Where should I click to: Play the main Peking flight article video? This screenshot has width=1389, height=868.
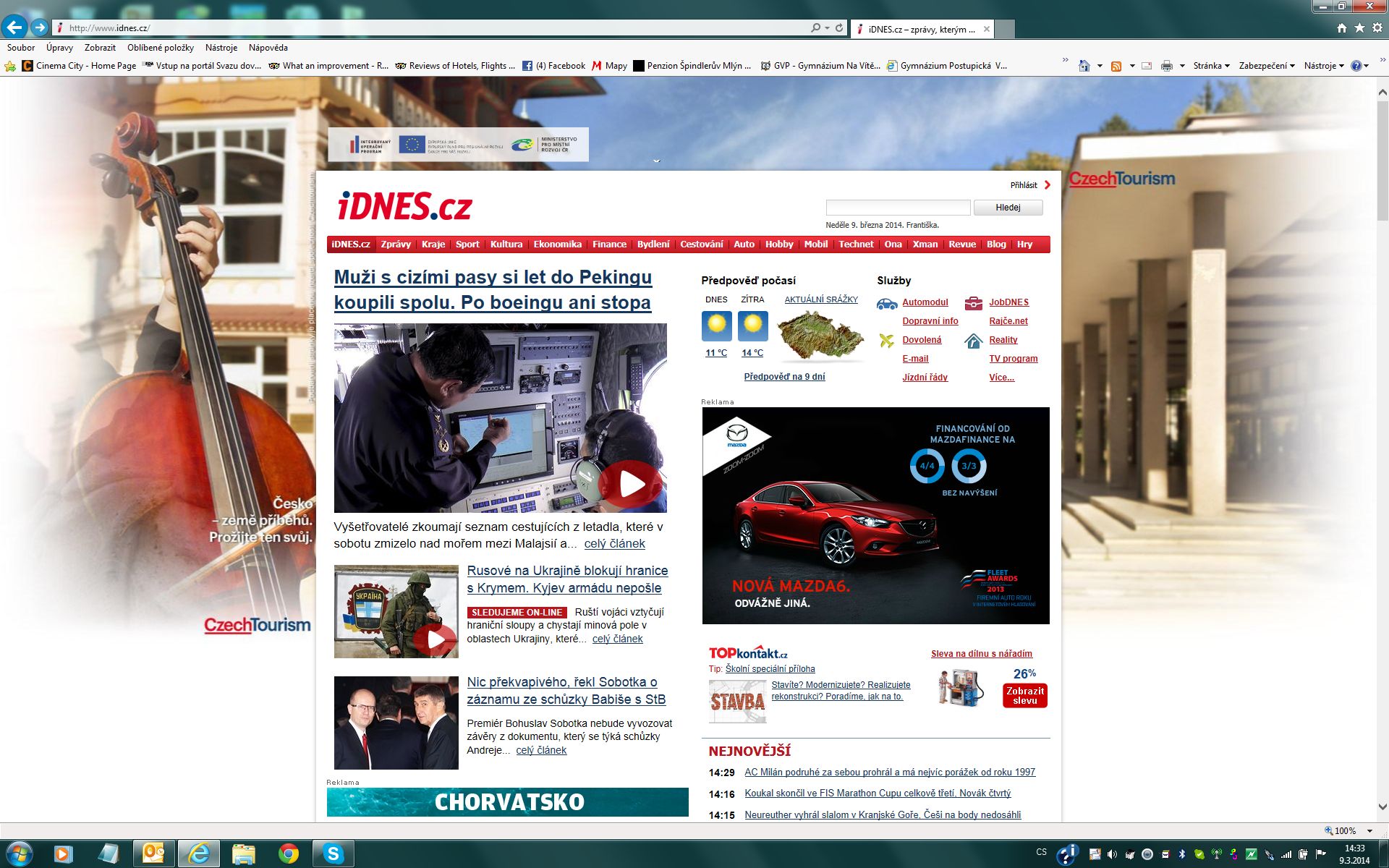(x=631, y=484)
